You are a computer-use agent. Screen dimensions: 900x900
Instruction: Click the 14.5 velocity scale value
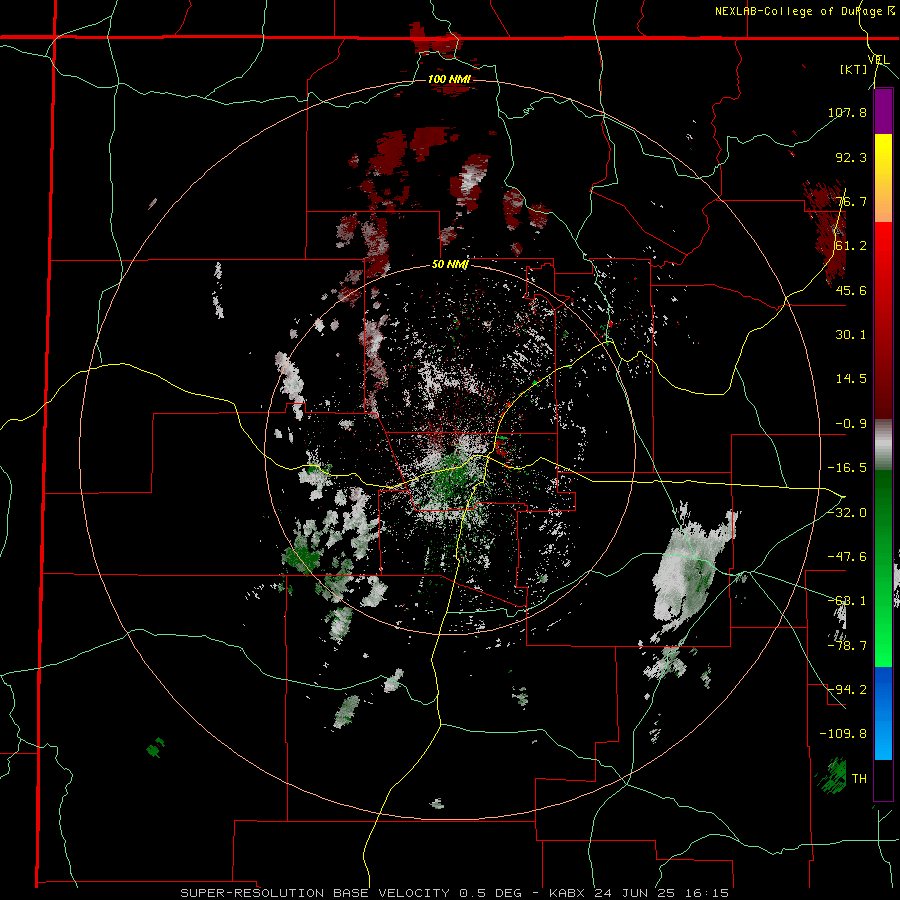[851, 379]
